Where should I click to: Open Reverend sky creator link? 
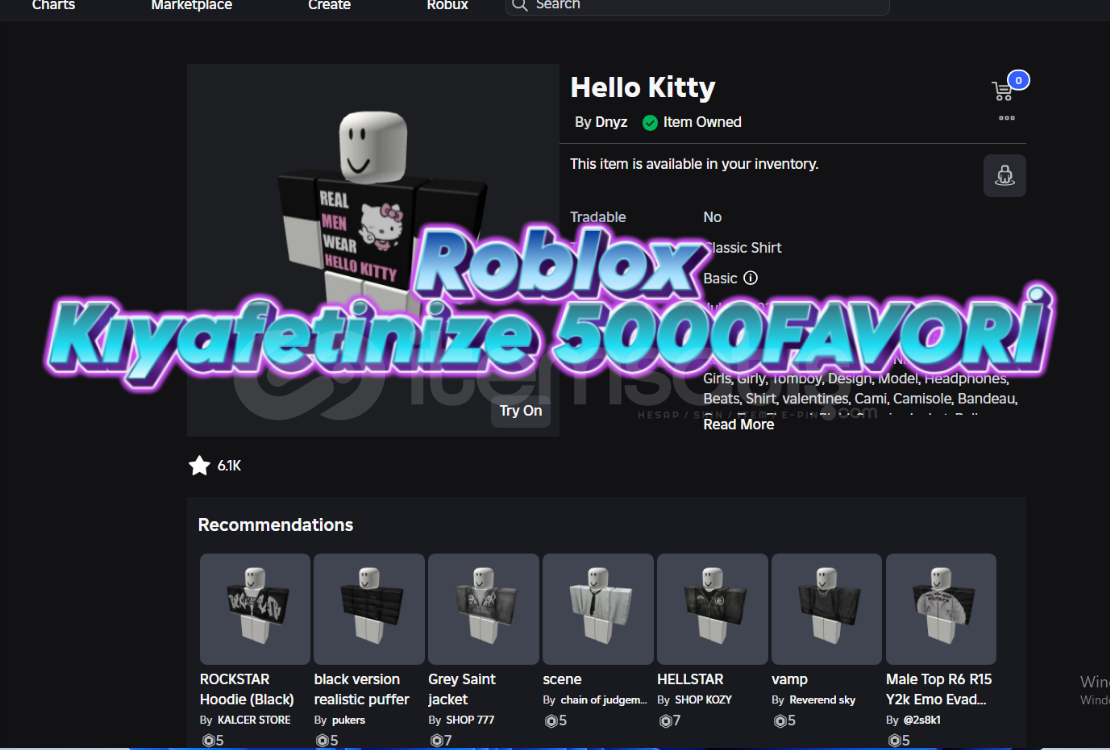point(823,700)
